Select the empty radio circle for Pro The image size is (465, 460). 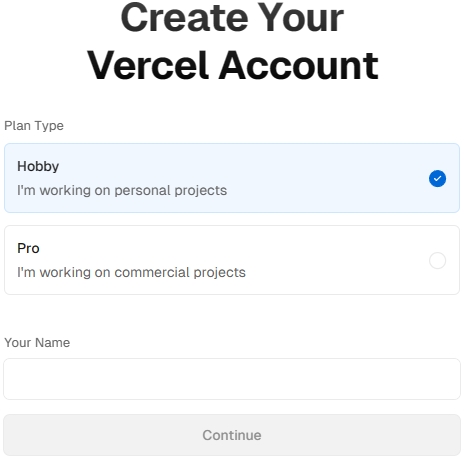pyautogui.click(x=437, y=260)
